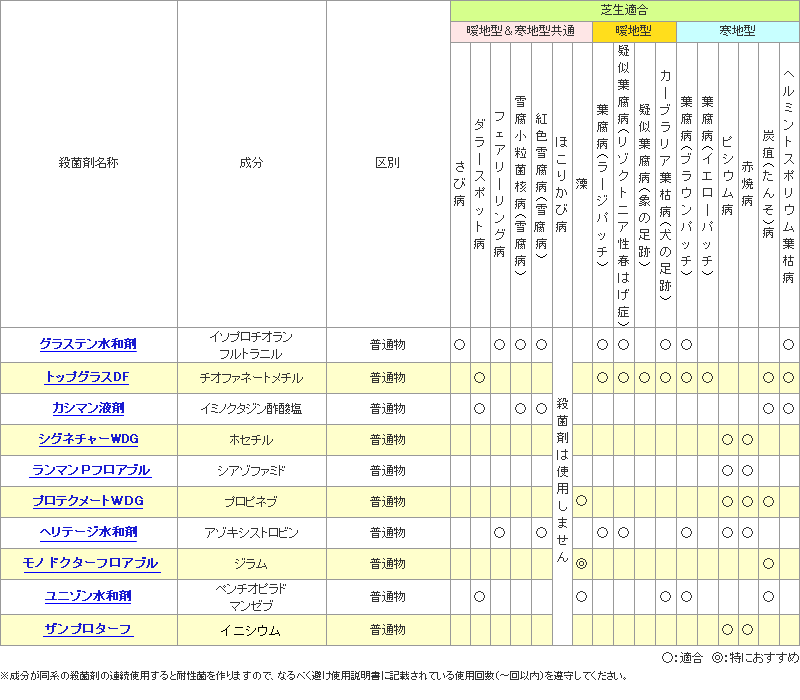800x700 pixels.
Task: Click the アゾキシストロビン ingredient cell
Action: (x=252, y=533)
